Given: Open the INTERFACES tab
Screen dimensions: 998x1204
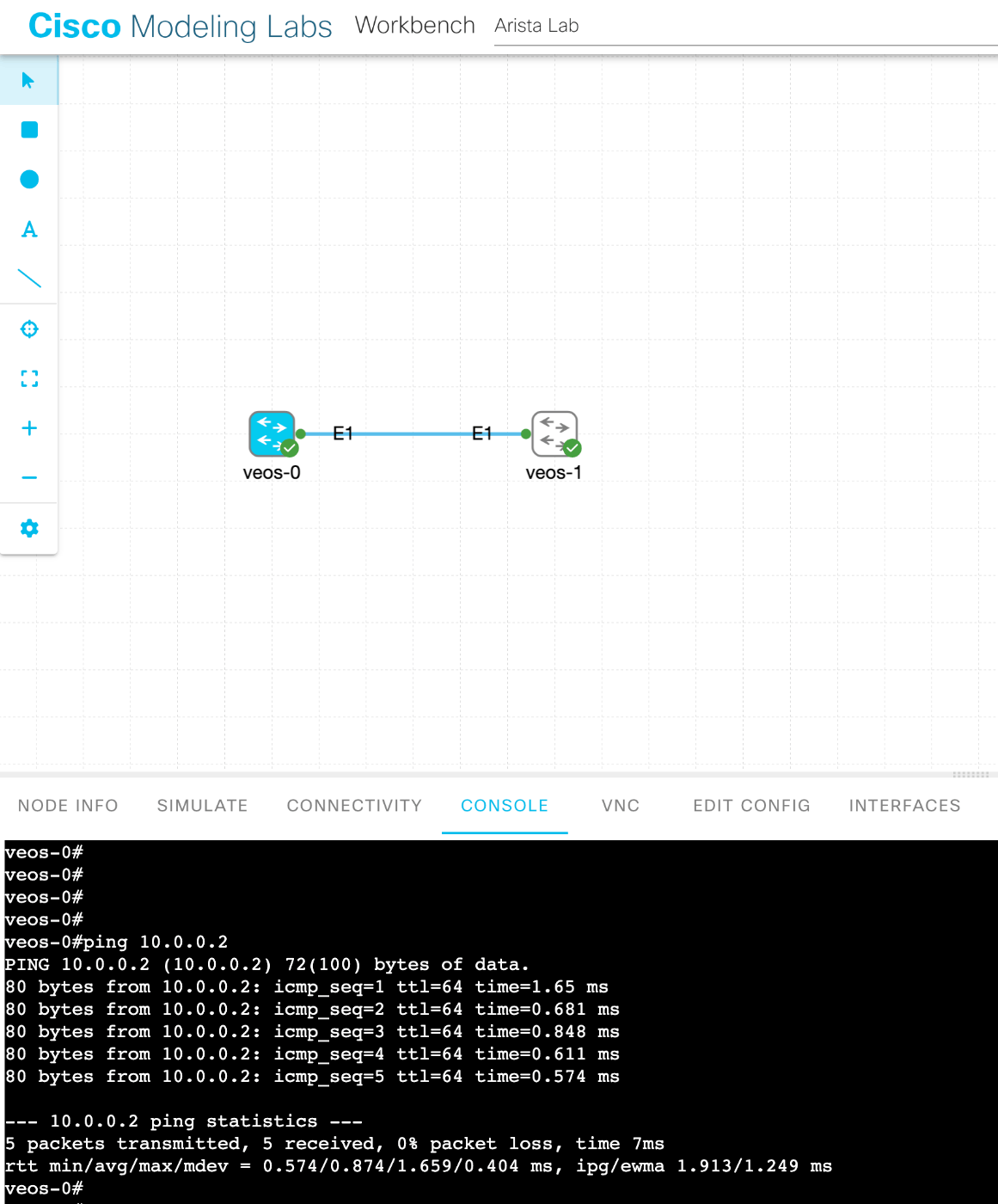Looking at the screenshot, I should coord(904,806).
